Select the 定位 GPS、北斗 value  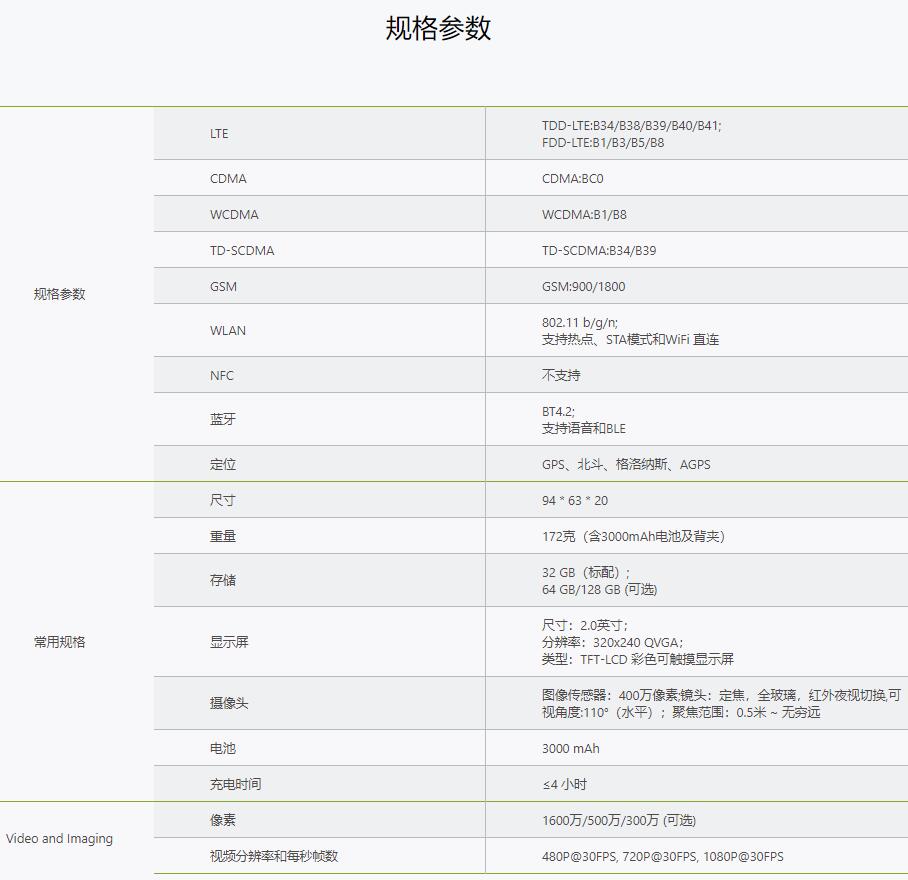point(626,465)
